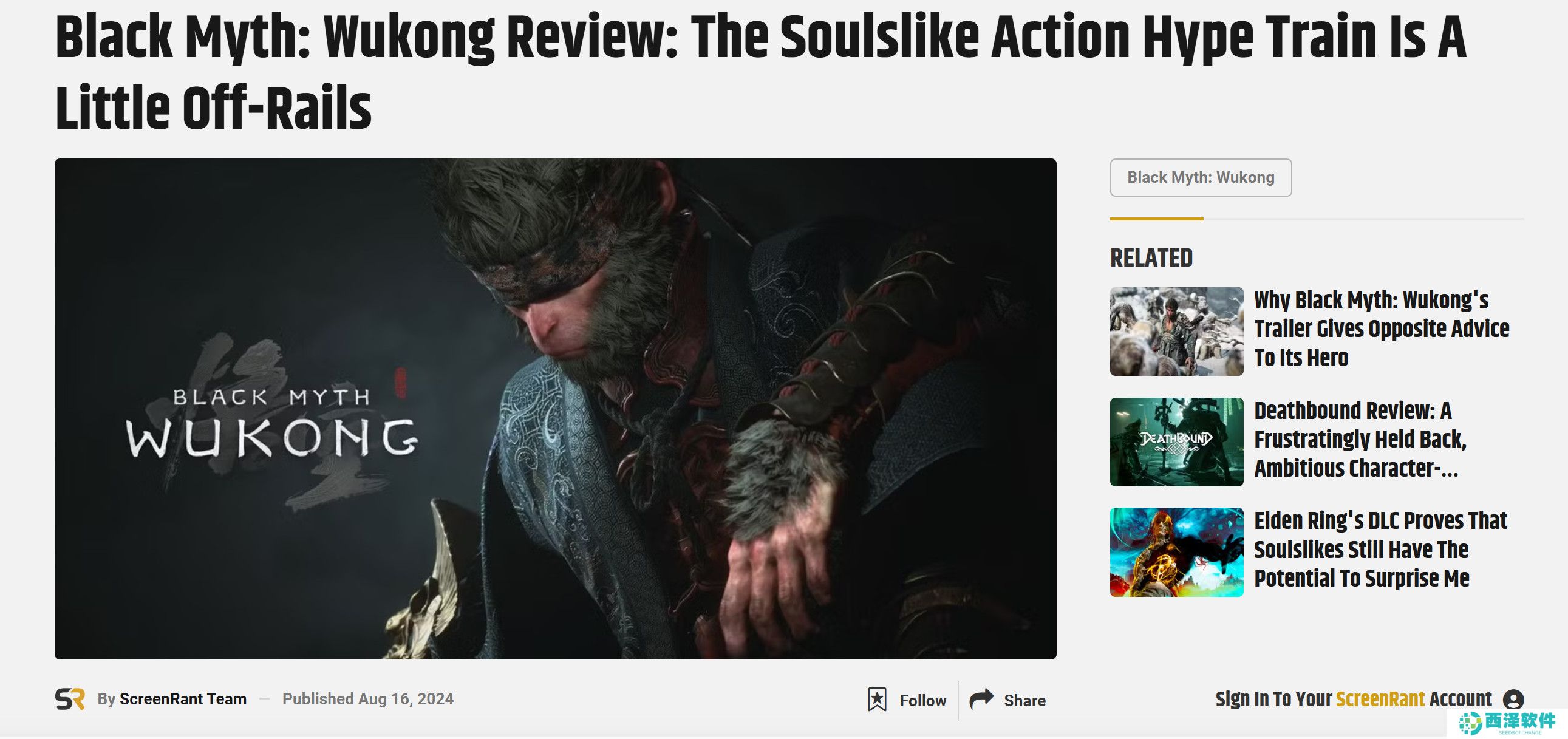Click the account profile avatar icon
Screen dimensions: 1568x739
1513,700
